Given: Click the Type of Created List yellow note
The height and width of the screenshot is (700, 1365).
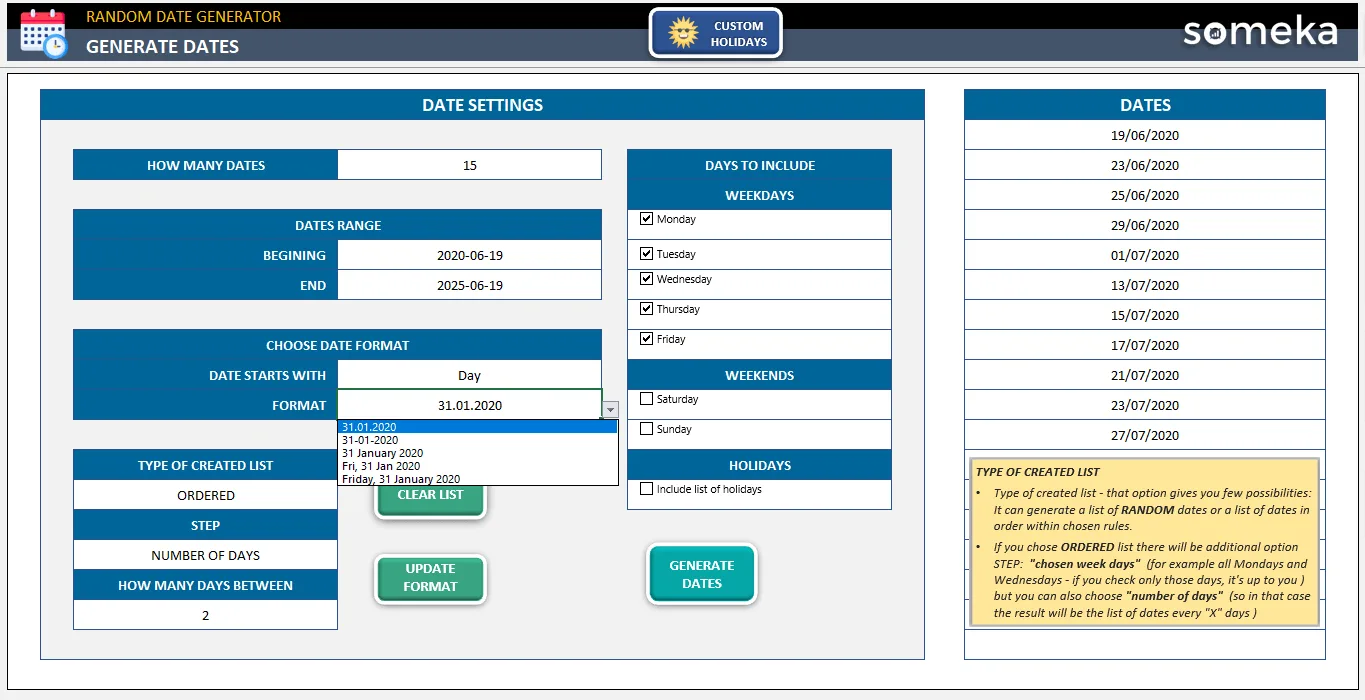Looking at the screenshot, I should (1144, 542).
